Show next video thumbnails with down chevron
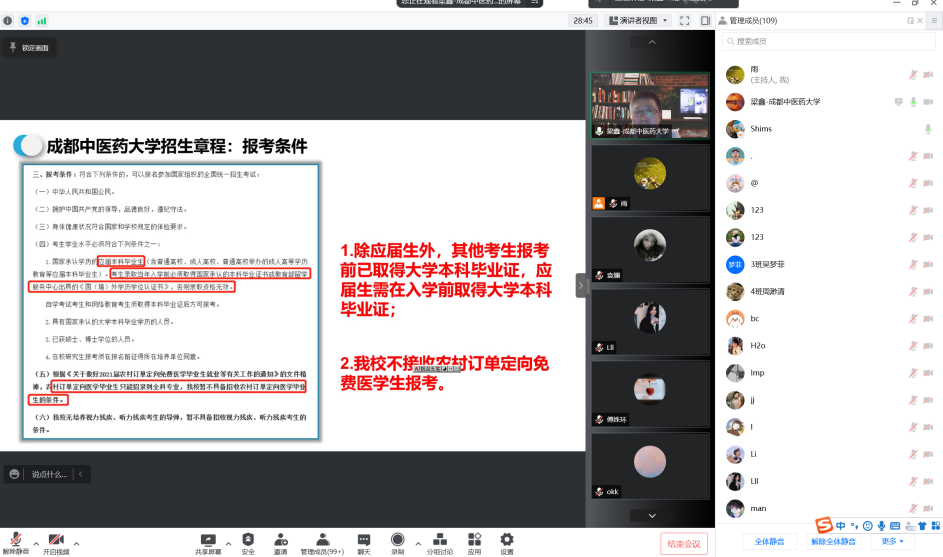Screen dimensions: 943x557 tap(652, 515)
